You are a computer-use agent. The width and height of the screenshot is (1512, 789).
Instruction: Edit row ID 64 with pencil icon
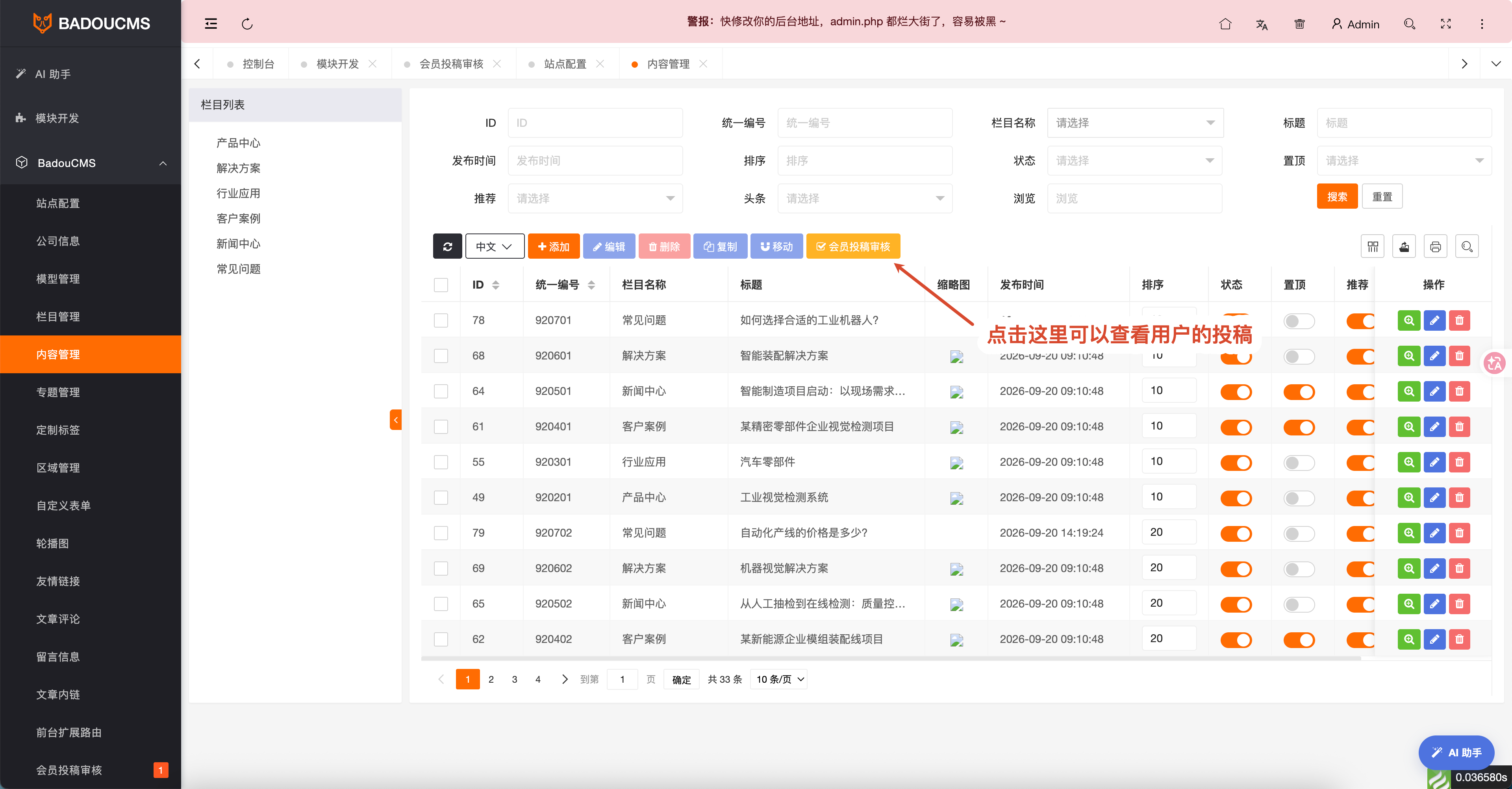pyautogui.click(x=1434, y=392)
